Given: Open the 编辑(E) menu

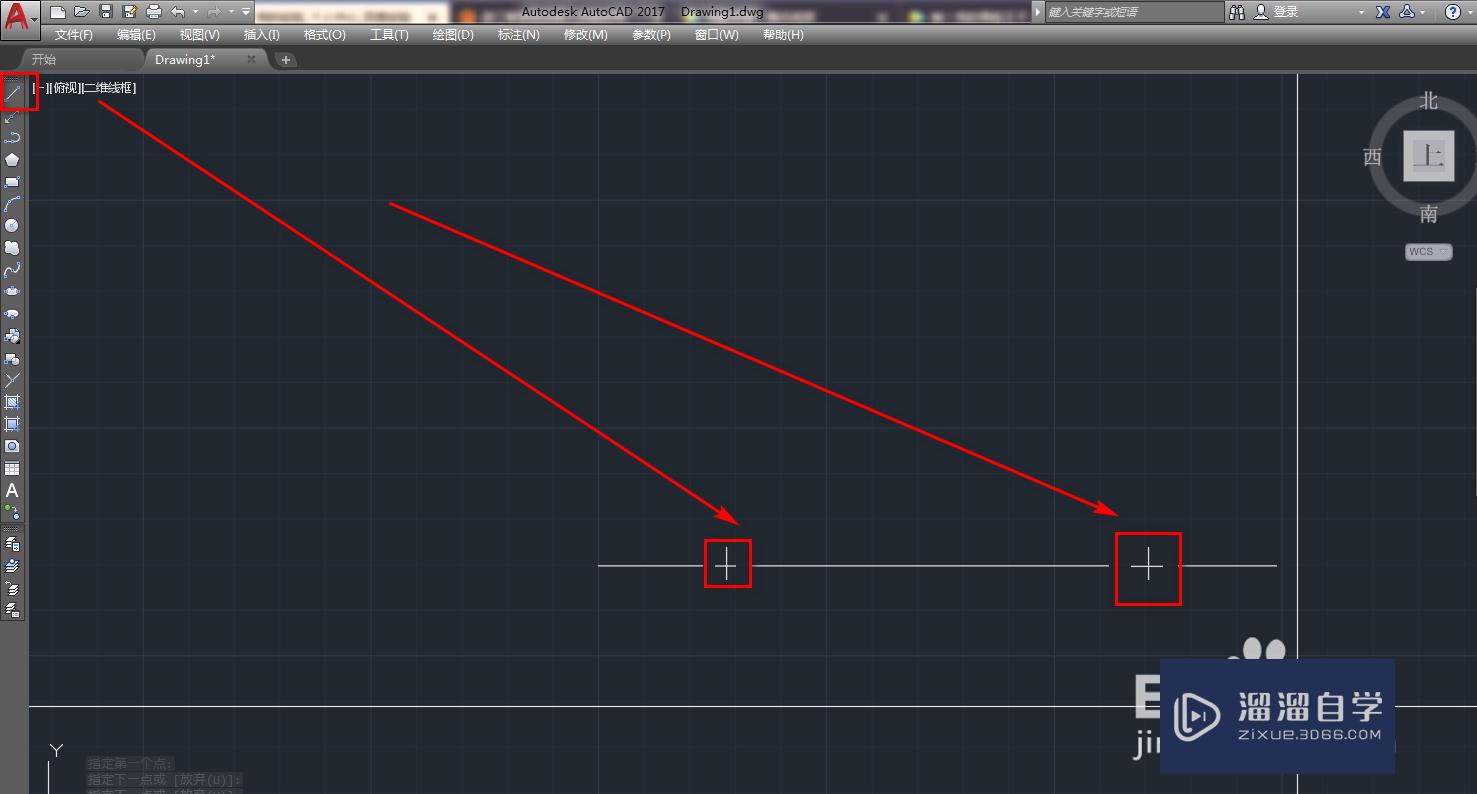Looking at the screenshot, I should [136, 34].
